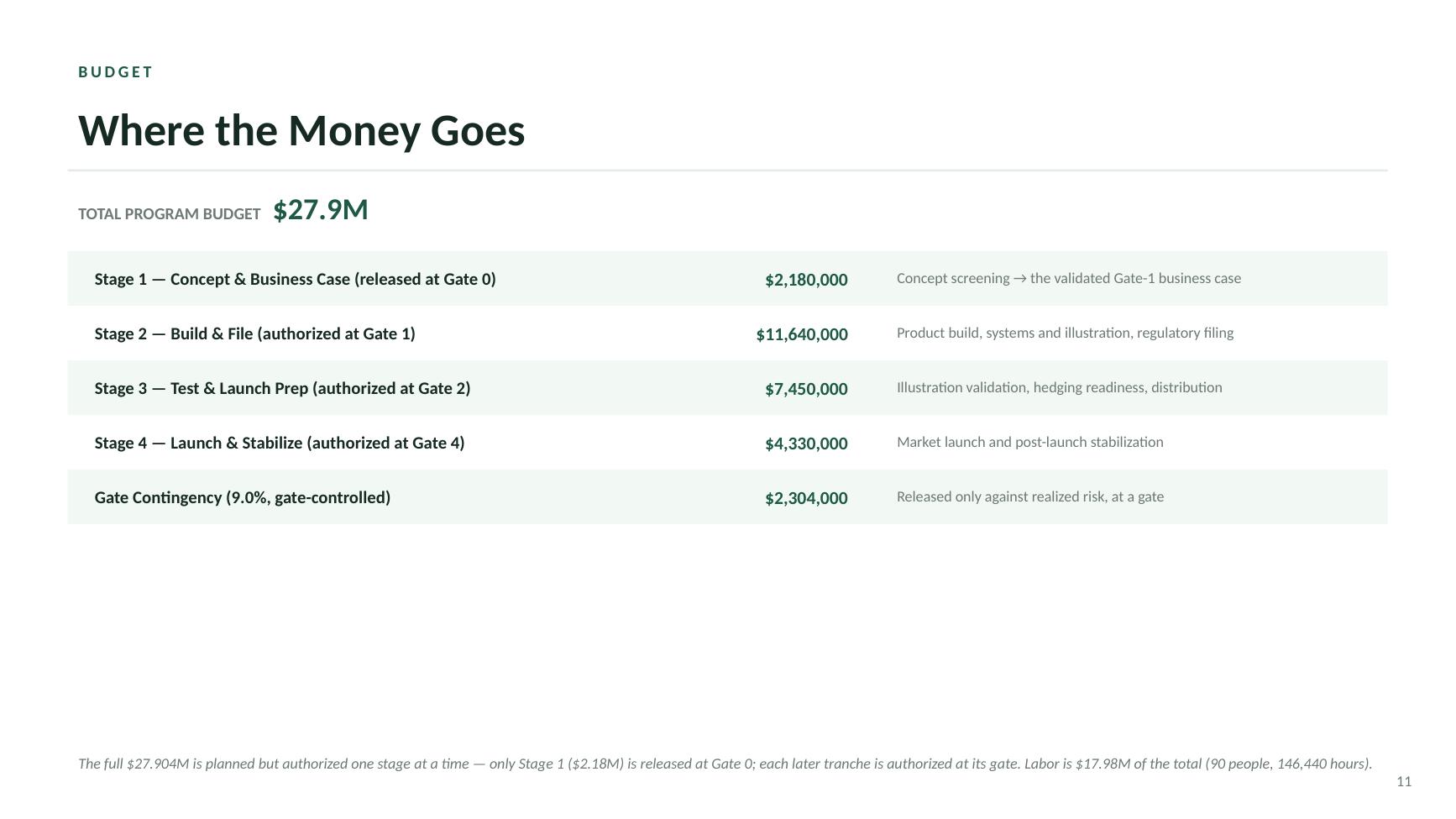
Task: Click the Gate Contingency row label
Action: (x=243, y=497)
